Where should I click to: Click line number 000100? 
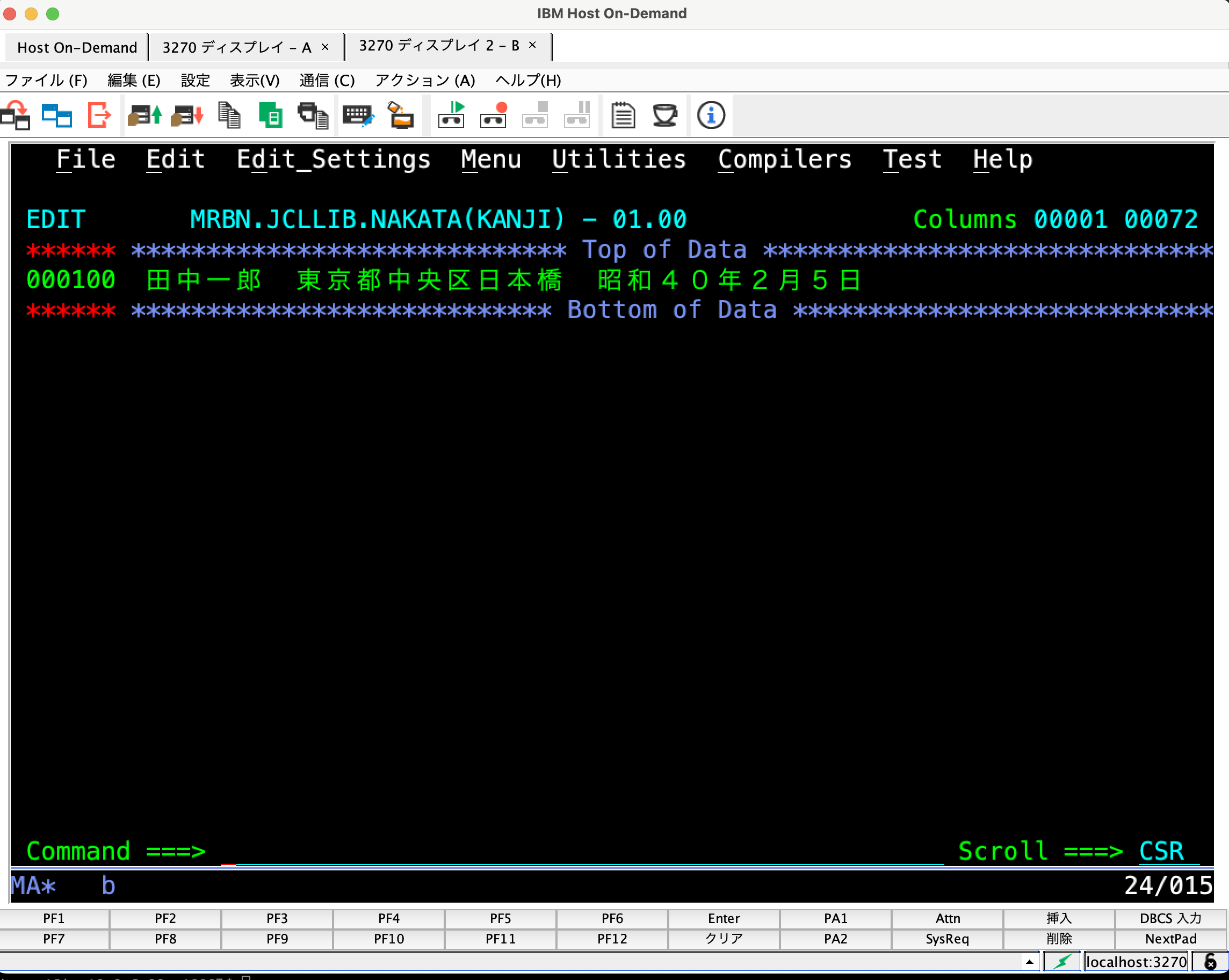[x=71, y=280]
